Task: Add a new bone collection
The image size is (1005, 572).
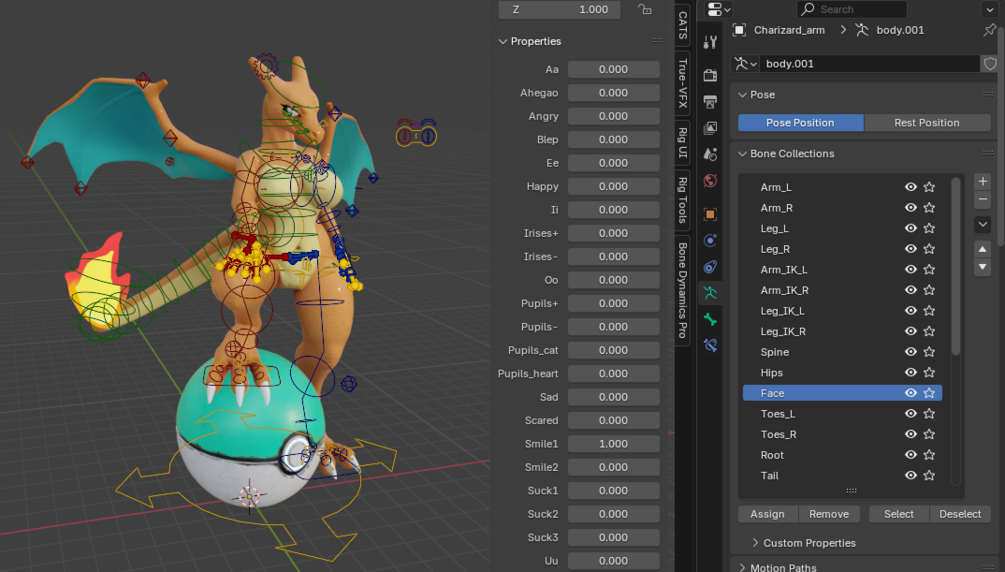Action: pos(982,181)
